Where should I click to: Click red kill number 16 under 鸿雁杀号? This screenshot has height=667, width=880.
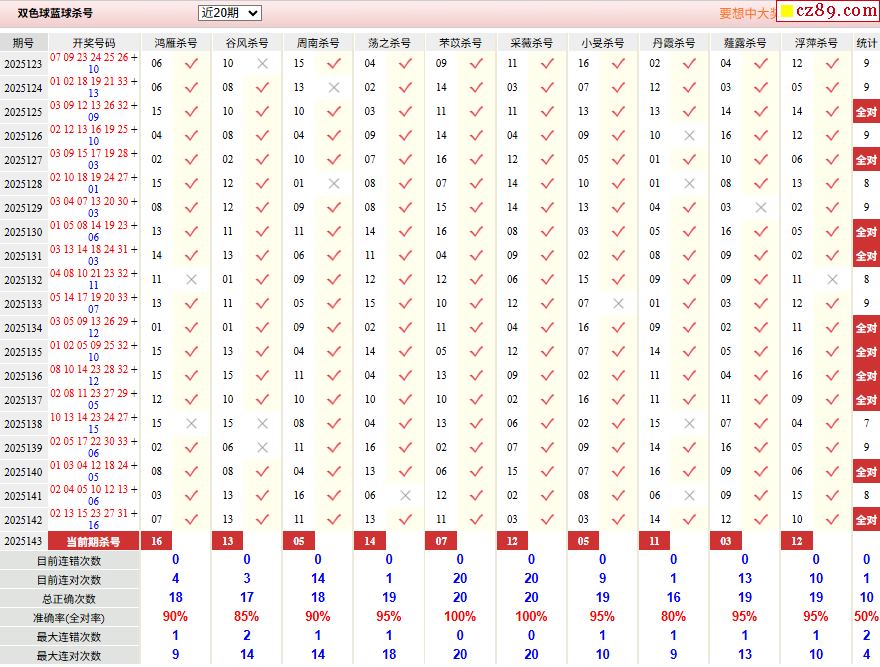(156, 541)
